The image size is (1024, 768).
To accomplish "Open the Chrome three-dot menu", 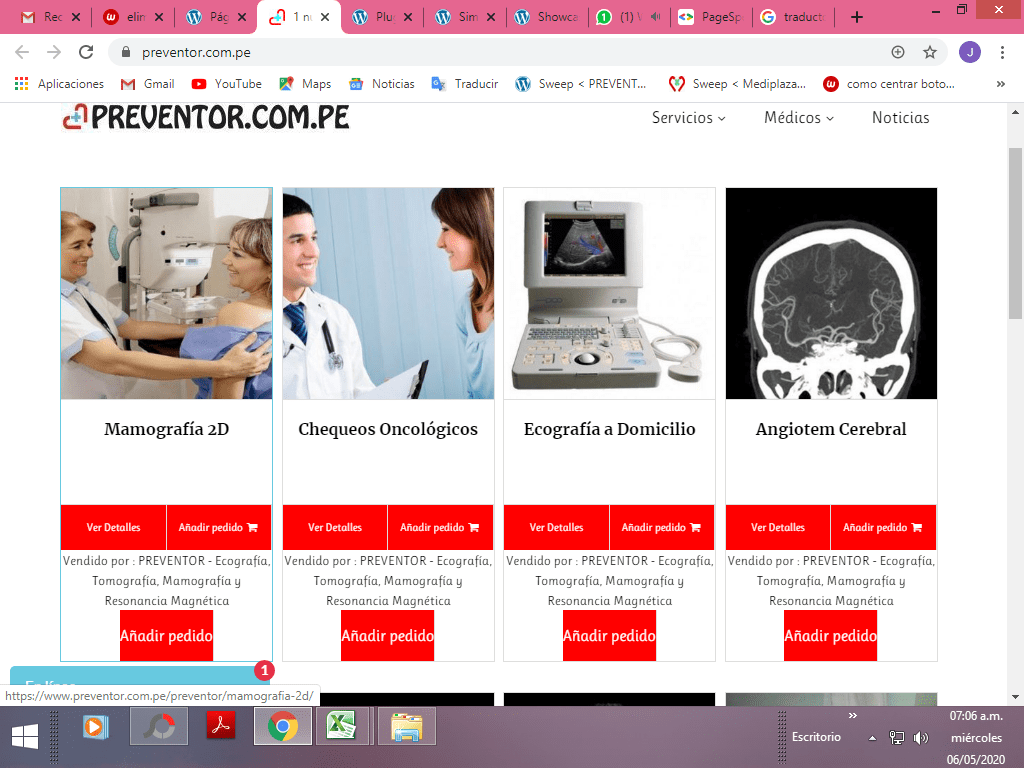I will point(1002,52).
